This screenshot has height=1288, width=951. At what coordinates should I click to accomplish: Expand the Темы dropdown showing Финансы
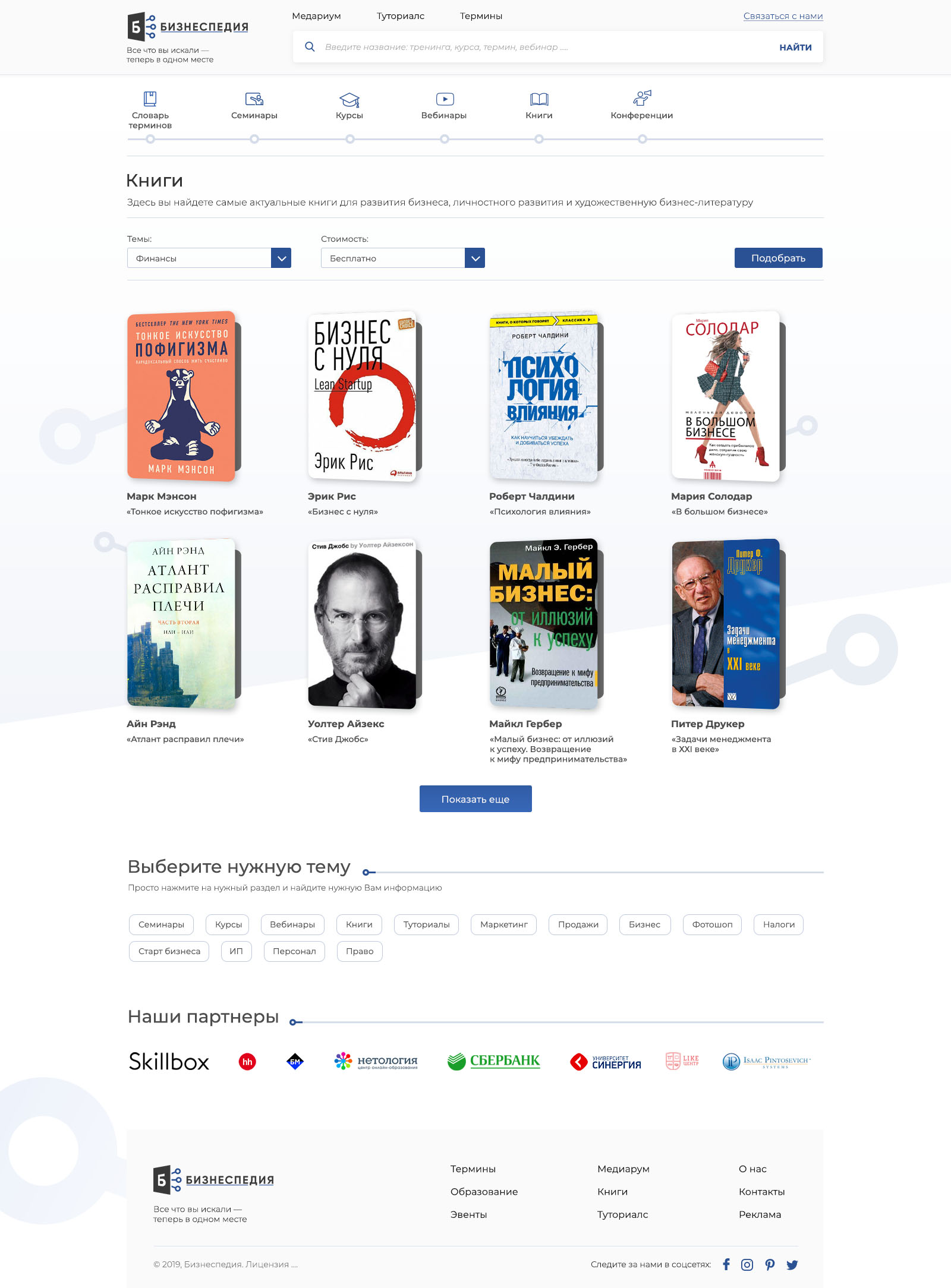pyautogui.click(x=209, y=258)
